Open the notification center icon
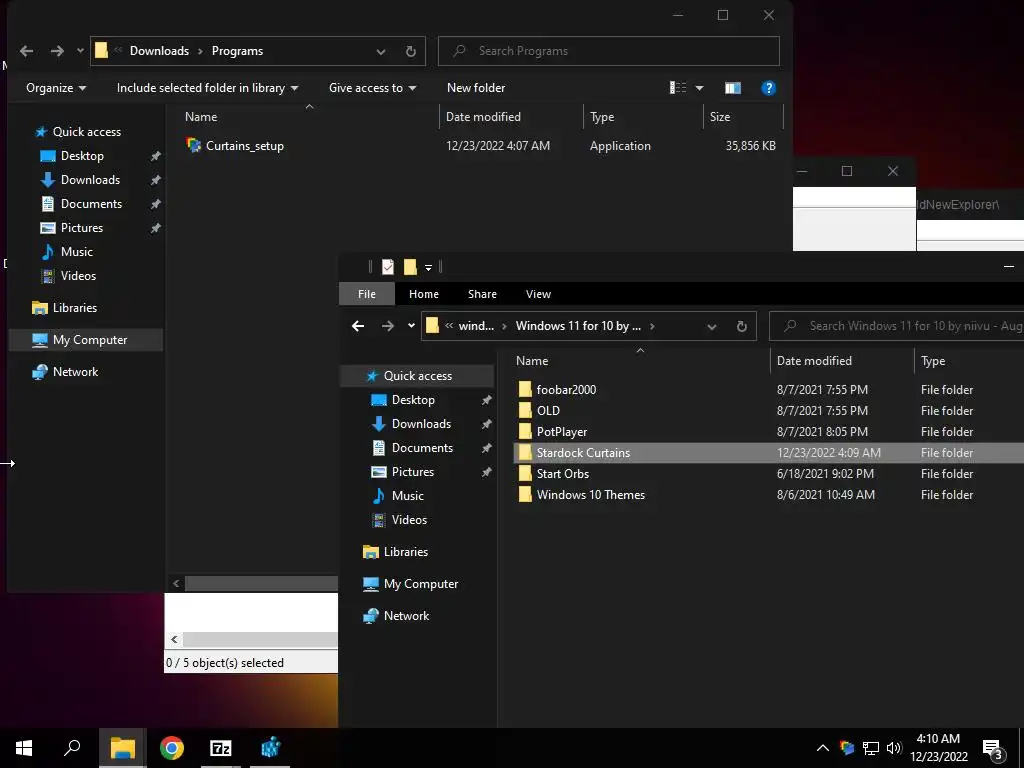 (x=993, y=748)
